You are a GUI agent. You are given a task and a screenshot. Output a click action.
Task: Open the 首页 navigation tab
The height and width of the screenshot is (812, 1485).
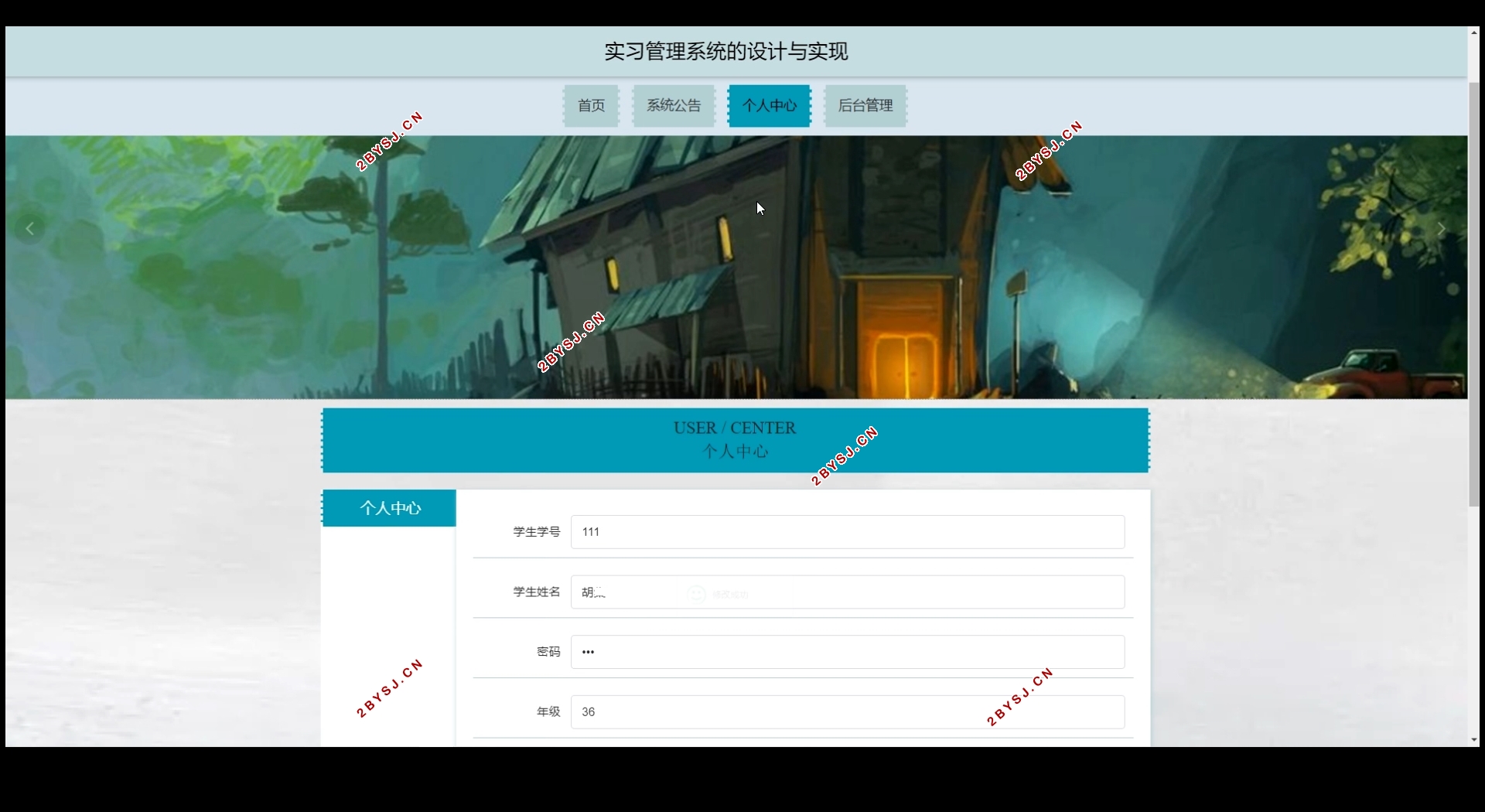pos(591,105)
